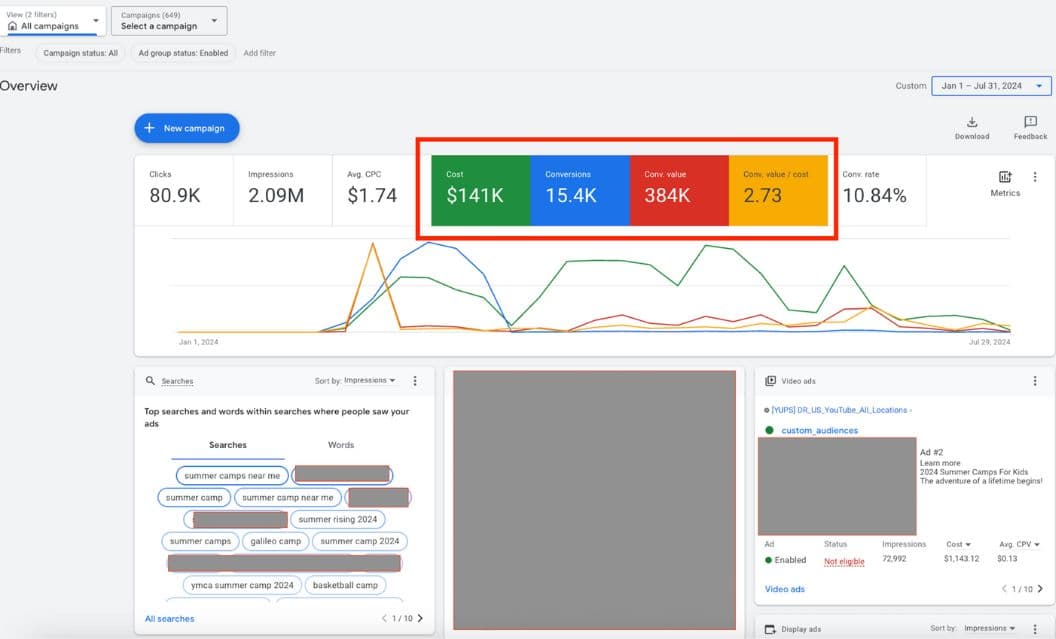Viewport: 1056px width, 639px height.
Task: Toggle the red Conv. value metric tile
Action: 679,190
